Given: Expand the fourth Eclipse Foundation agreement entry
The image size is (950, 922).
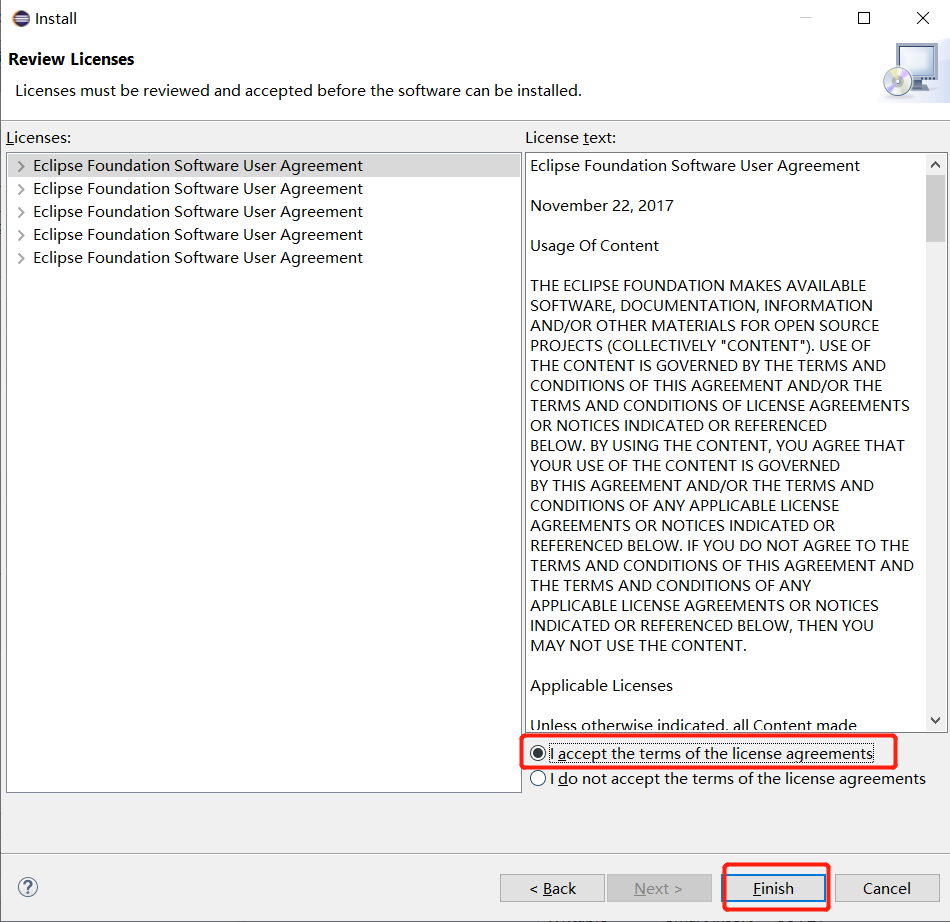Looking at the screenshot, I should 21,235.
